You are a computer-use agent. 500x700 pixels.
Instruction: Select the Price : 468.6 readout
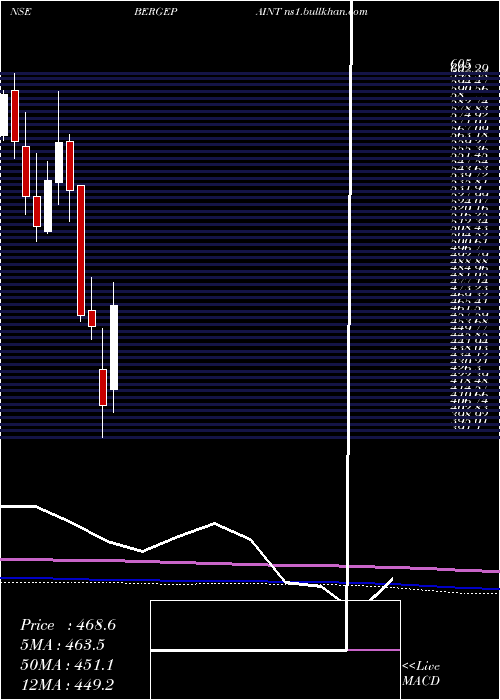(x=68, y=625)
